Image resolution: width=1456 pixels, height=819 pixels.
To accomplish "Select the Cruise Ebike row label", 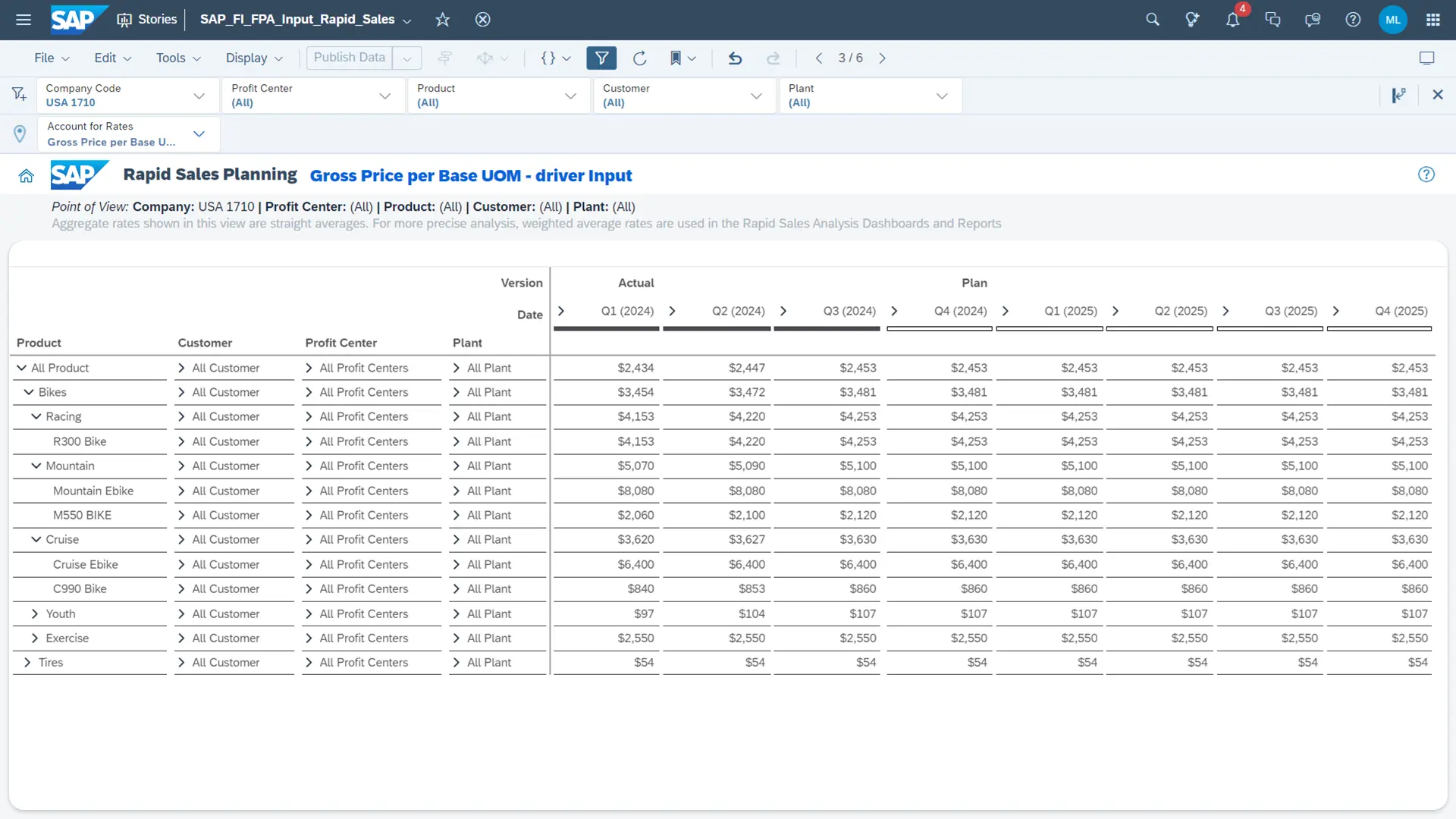I will point(86,564).
